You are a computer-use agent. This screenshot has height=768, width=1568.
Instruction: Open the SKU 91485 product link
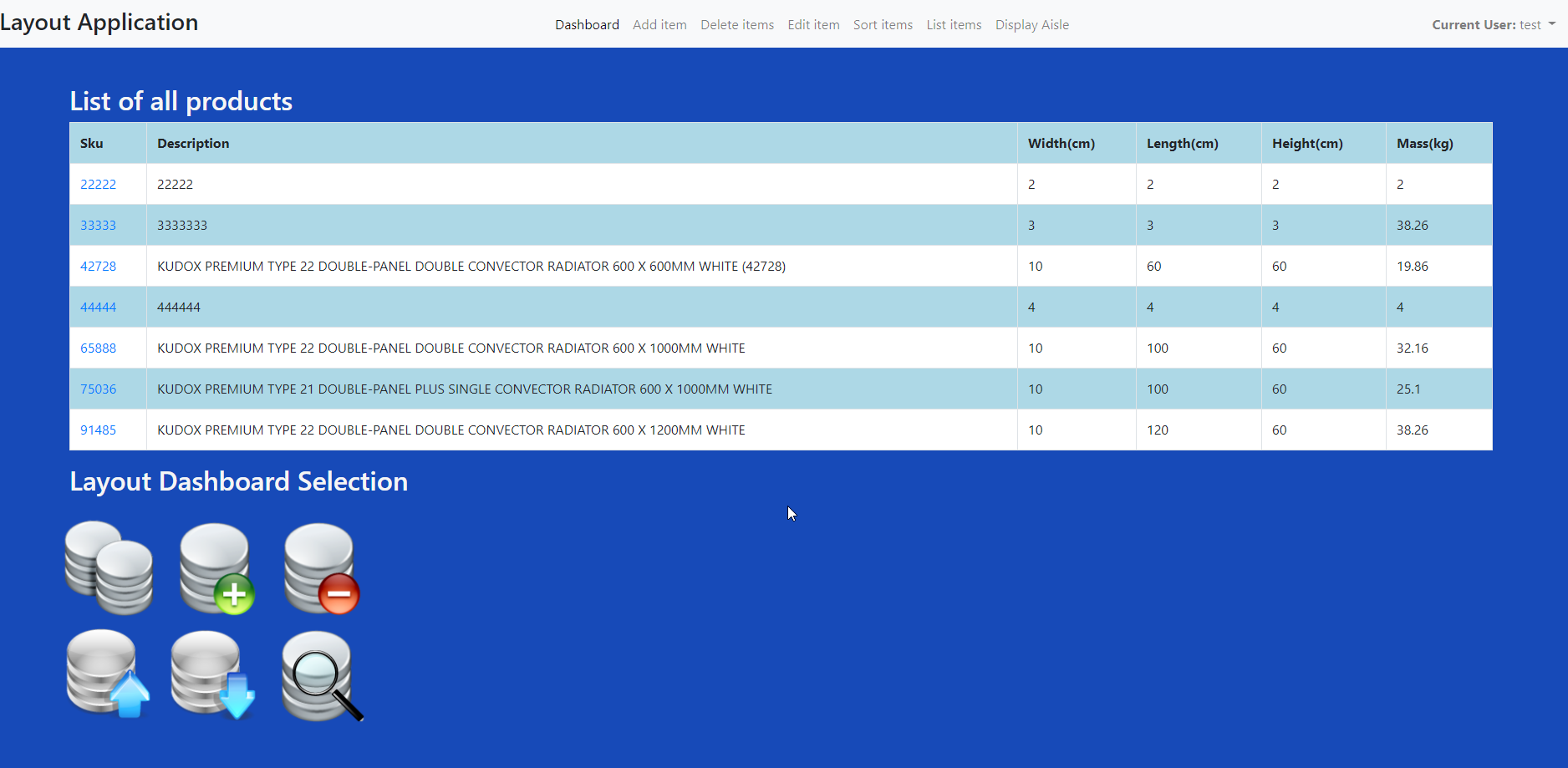click(98, 430)
